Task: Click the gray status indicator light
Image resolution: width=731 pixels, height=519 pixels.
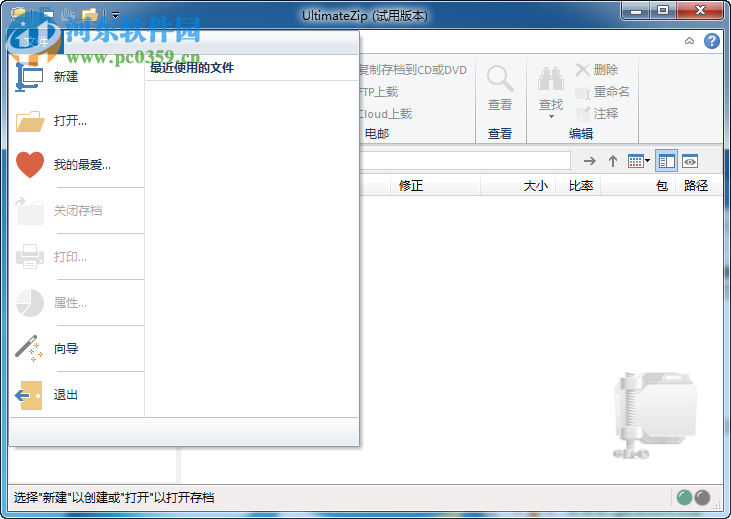Action: coord(702,498)
